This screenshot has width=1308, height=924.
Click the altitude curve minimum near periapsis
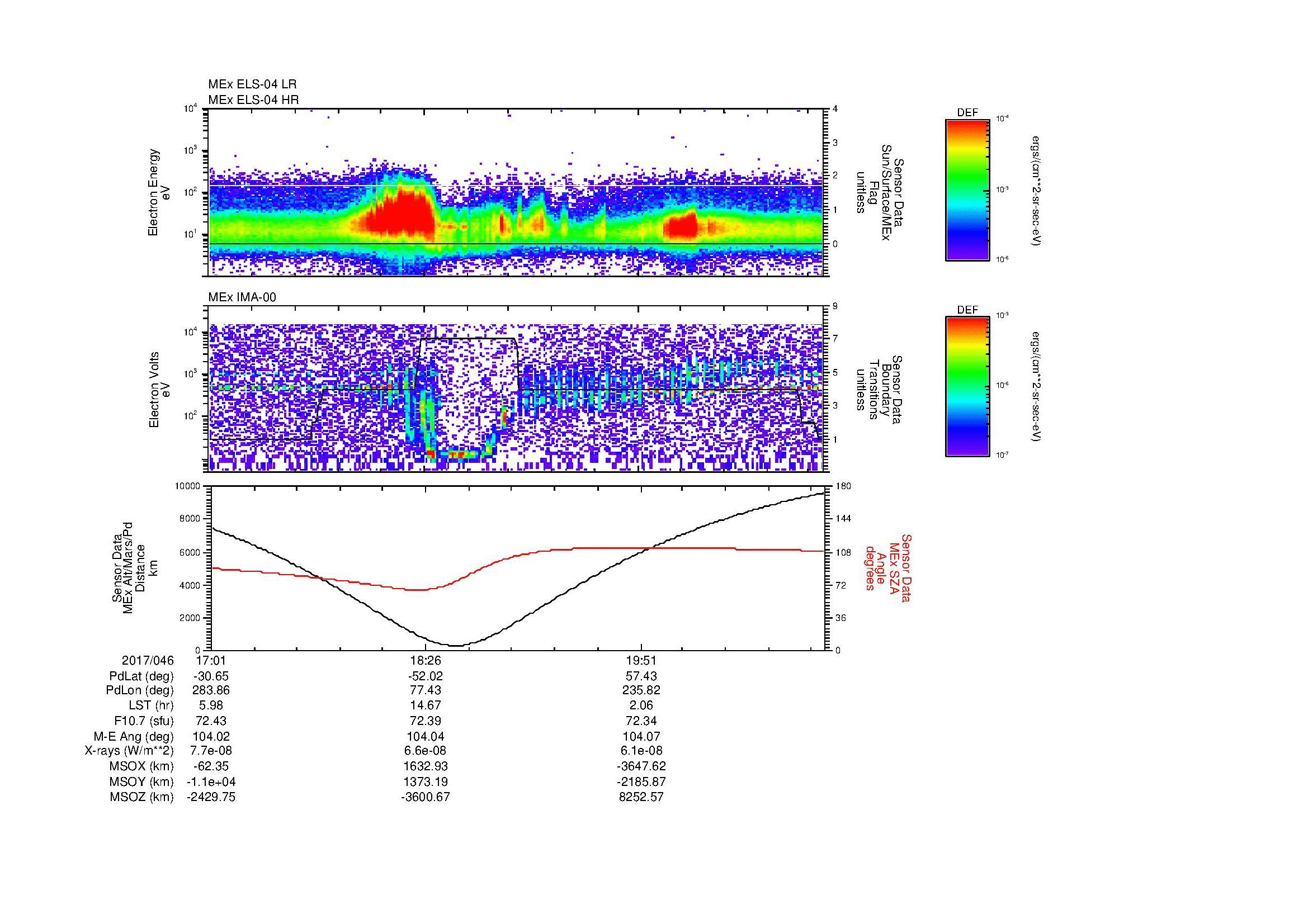pos(457,645)
